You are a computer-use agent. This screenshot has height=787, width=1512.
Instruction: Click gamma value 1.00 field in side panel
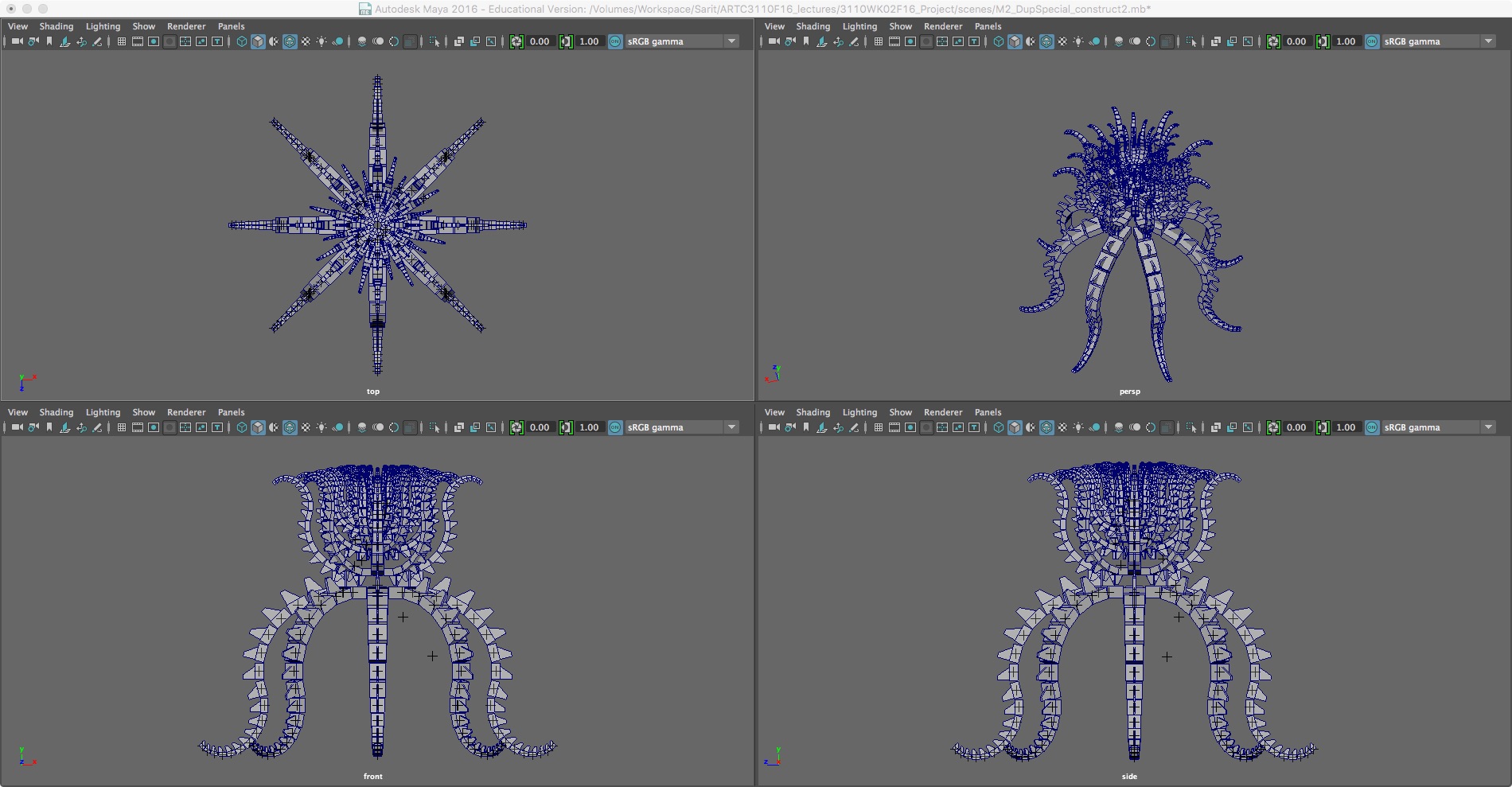pyautogui.click(x=1346, y=427)
